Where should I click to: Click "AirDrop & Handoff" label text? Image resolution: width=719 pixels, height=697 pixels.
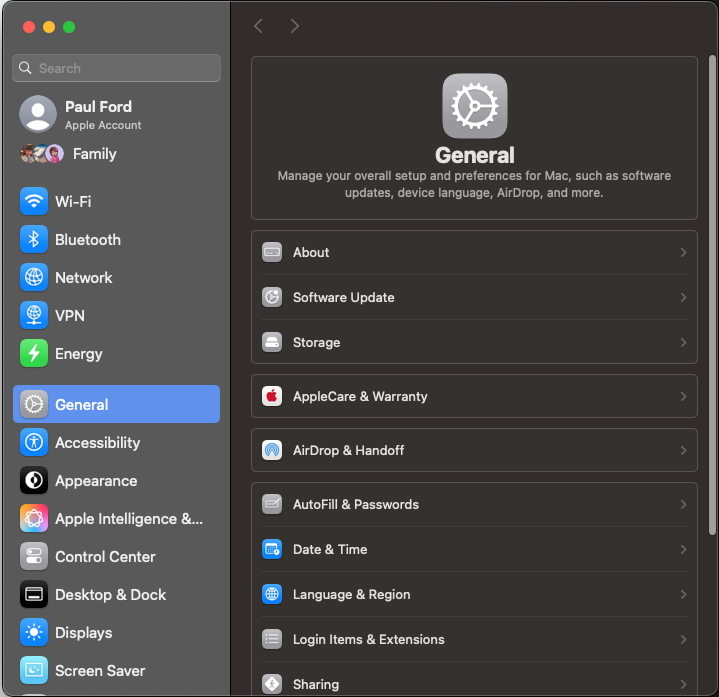tap(348, 451)
